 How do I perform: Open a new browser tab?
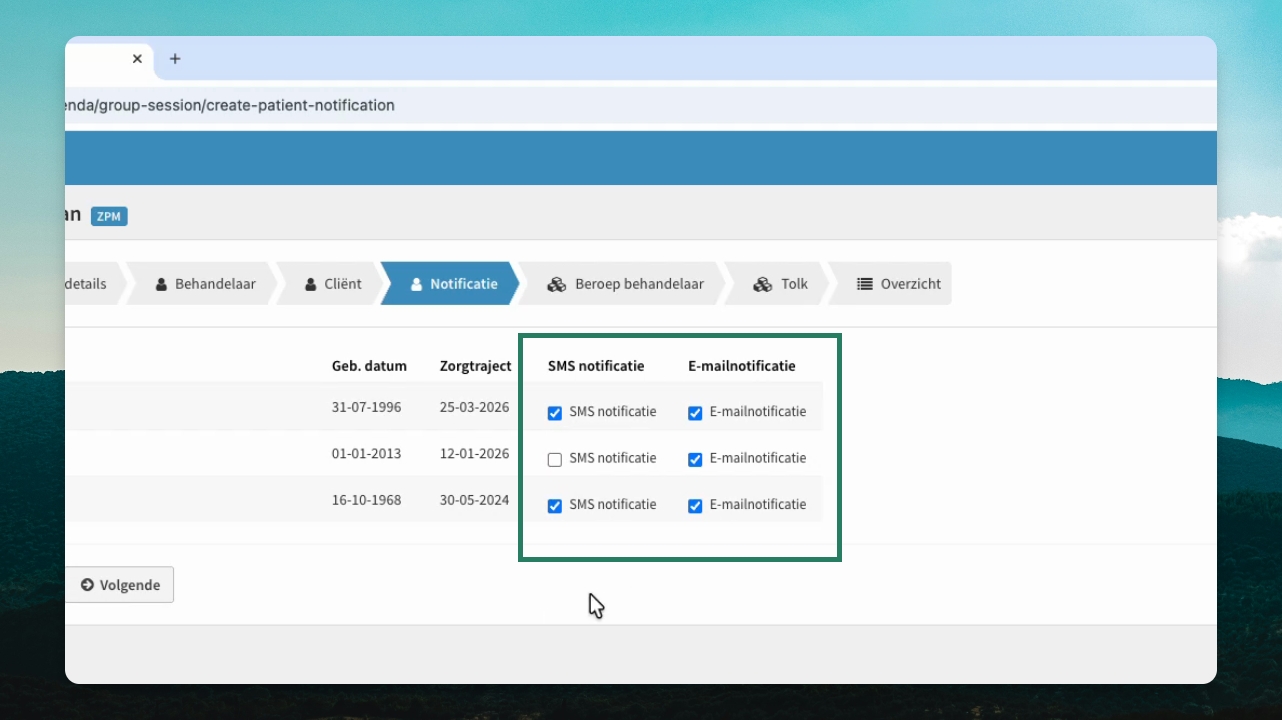tap(175, 59)
